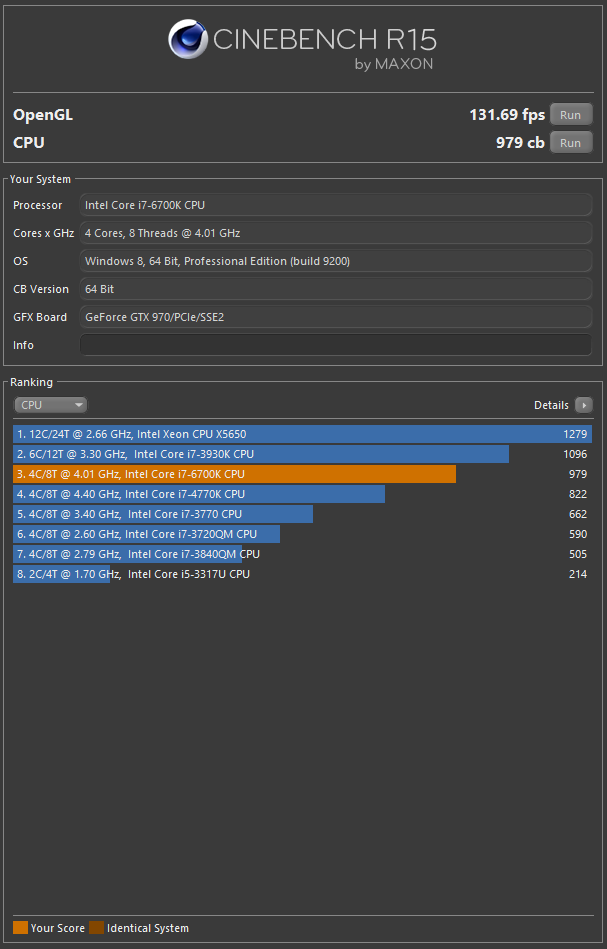Select the i7-3930K ranking row

tap(300, 454)
